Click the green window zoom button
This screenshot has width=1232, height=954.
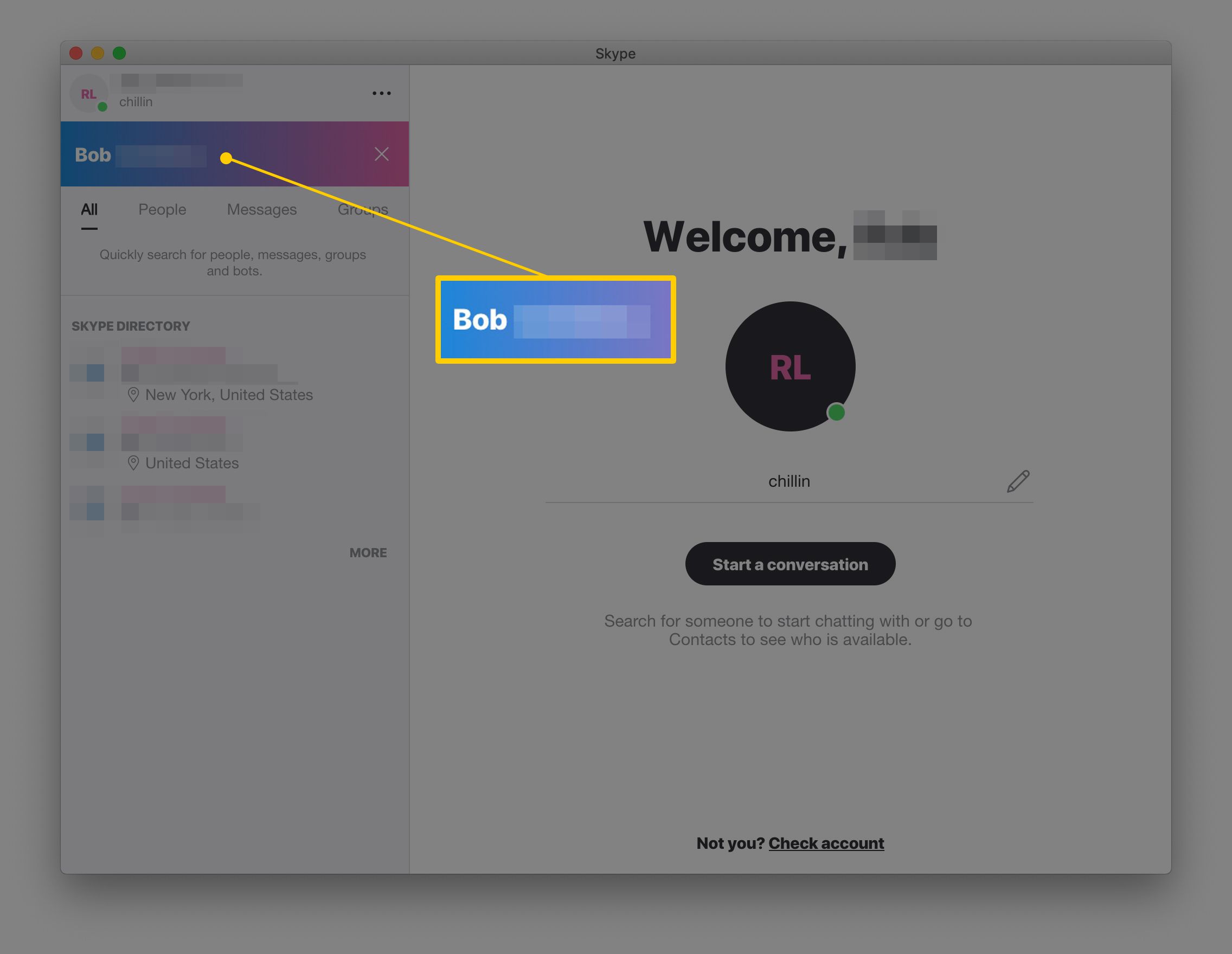click(x=119, y=53)
